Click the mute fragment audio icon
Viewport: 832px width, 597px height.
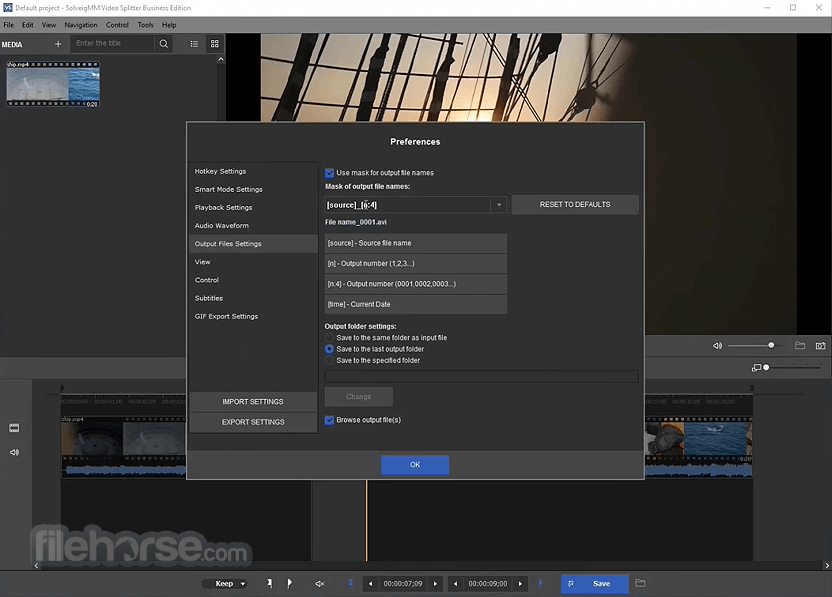pyautogui.click(x=319, y=584)
